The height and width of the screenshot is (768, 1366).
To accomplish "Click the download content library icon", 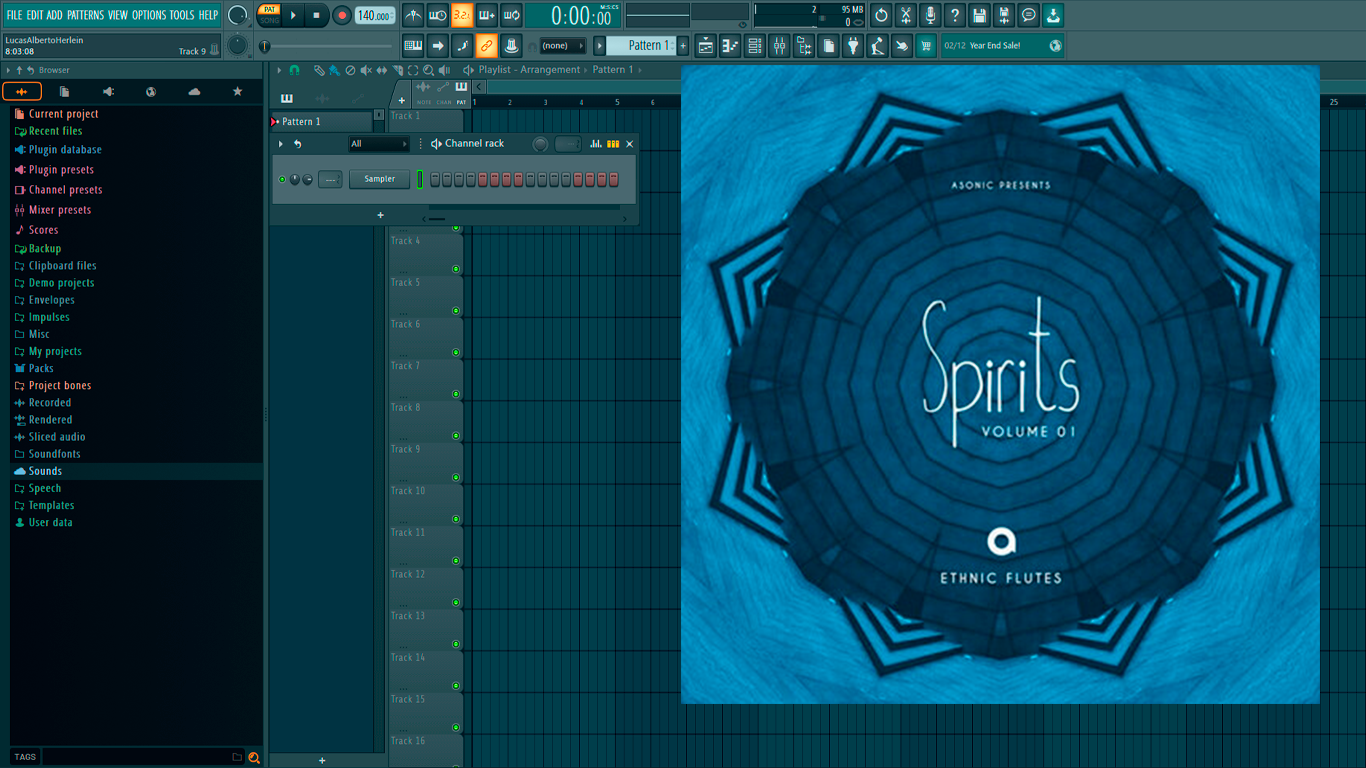I will [1053, 15].
